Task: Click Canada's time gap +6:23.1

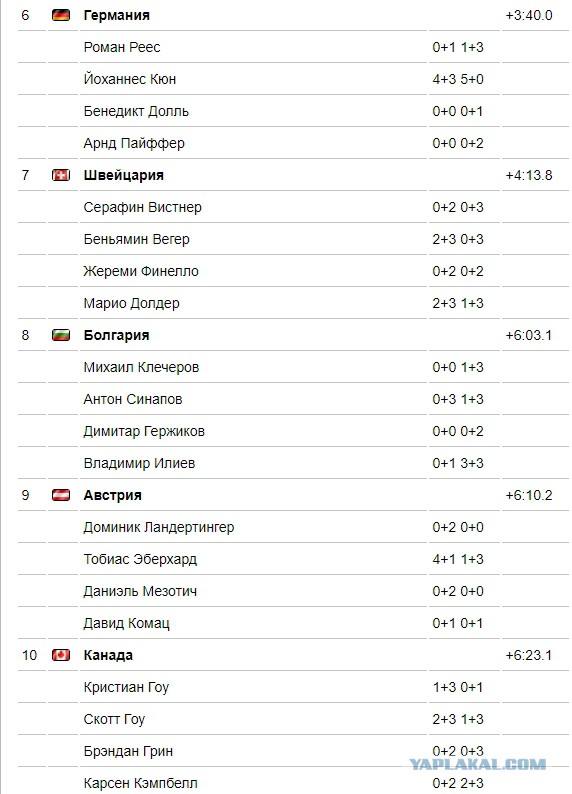Action: pos(529,655)
